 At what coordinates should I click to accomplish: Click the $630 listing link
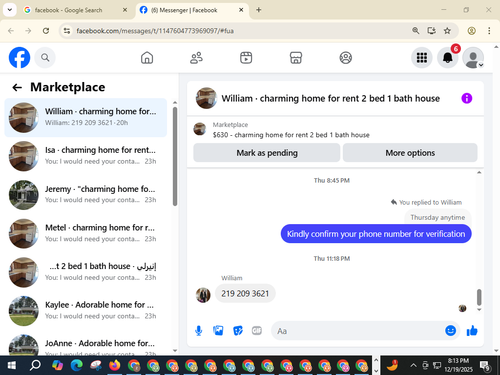point(291,135)
